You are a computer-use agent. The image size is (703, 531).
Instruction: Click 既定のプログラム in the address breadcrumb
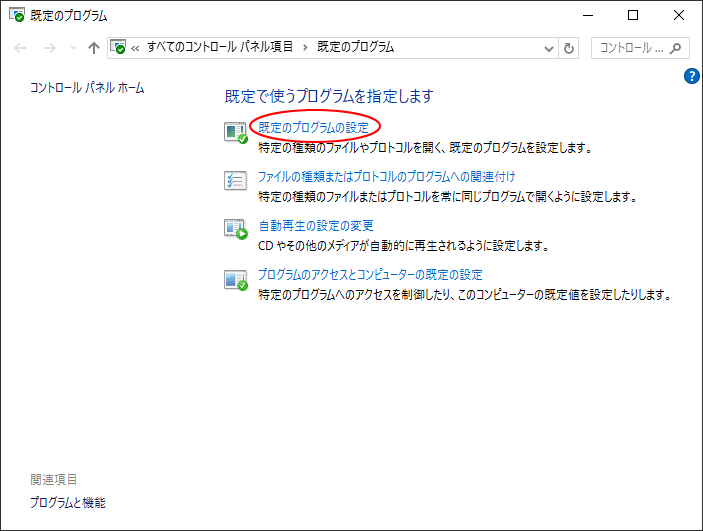356,47
